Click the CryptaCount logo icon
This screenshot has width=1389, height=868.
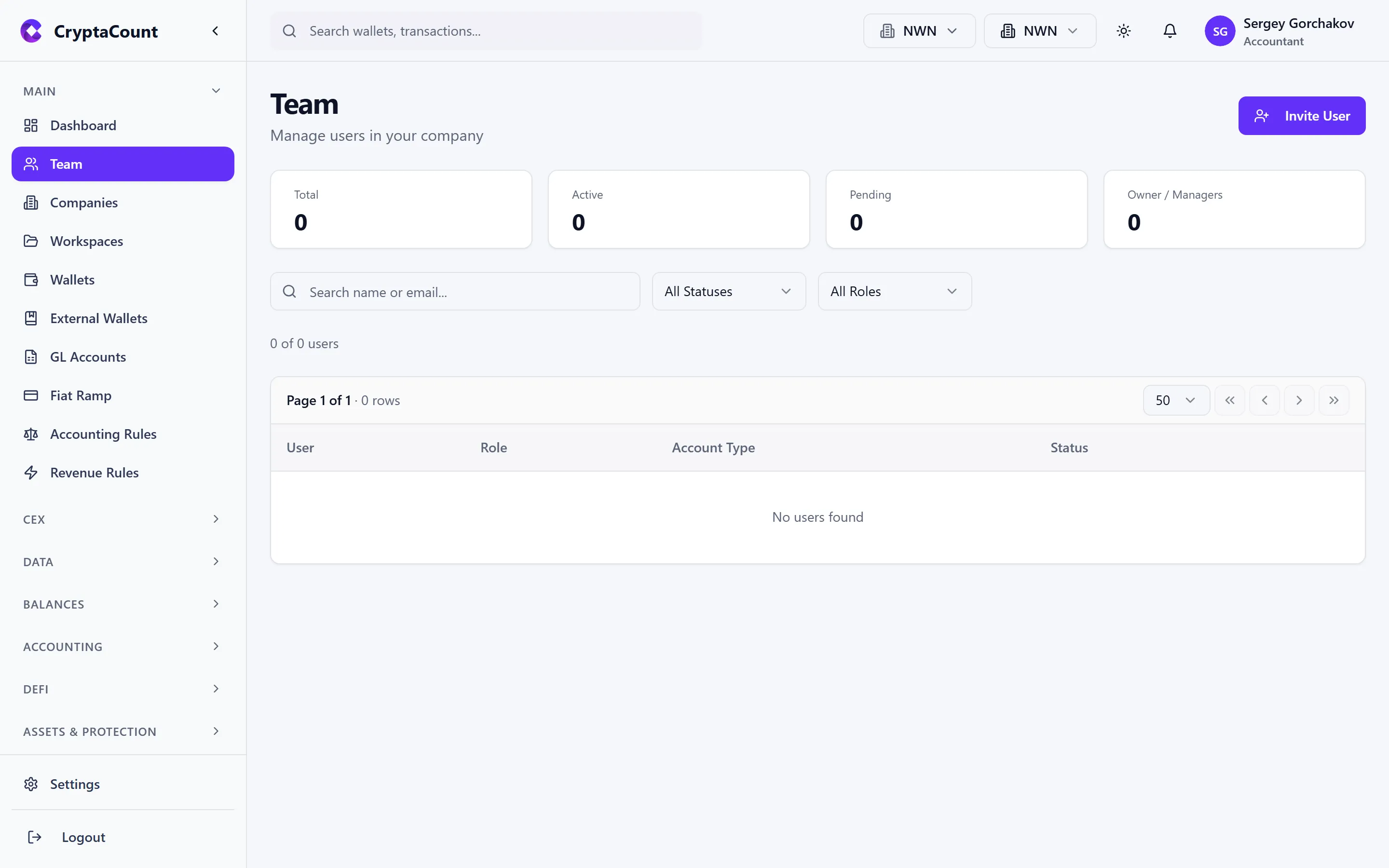coord(31,31)
